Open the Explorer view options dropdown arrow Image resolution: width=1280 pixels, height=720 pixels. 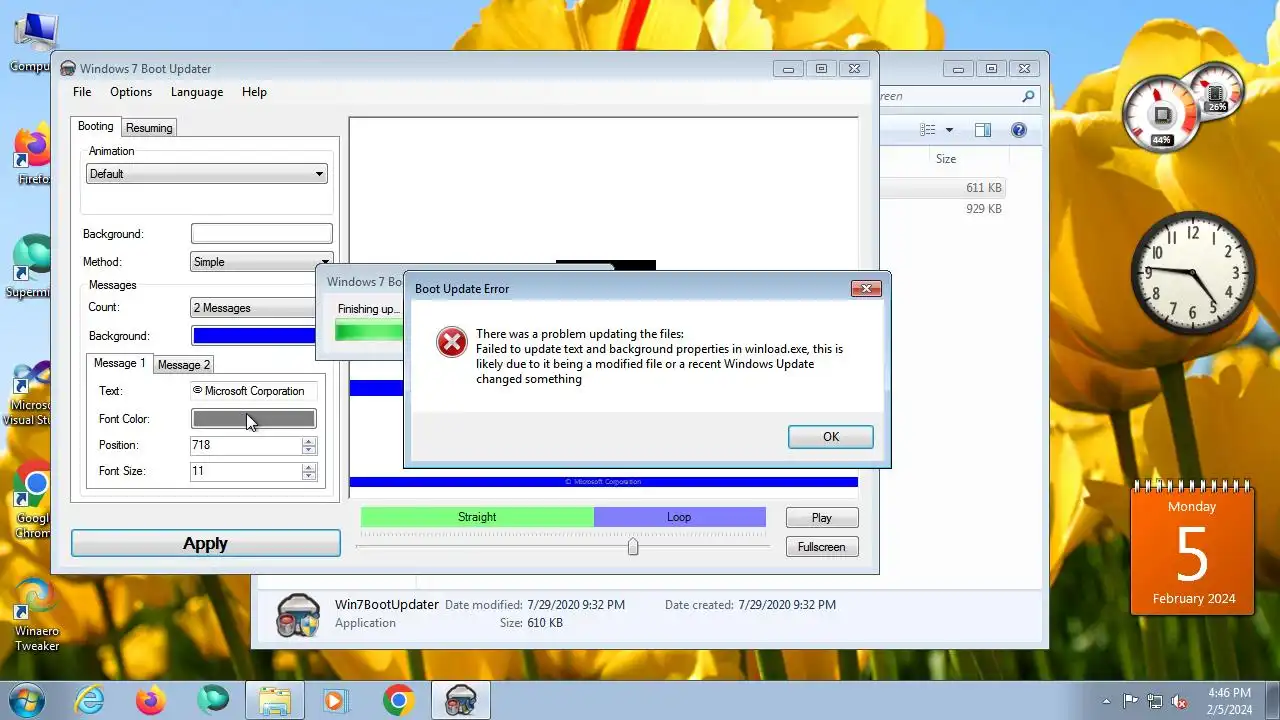(x=949, y=130)
